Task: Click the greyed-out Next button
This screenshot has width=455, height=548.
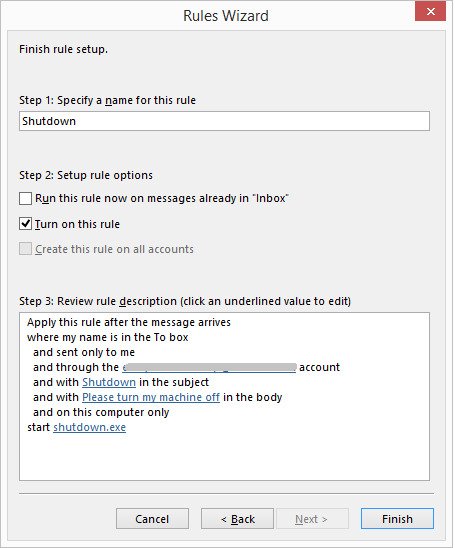Action: click(312, 519)
